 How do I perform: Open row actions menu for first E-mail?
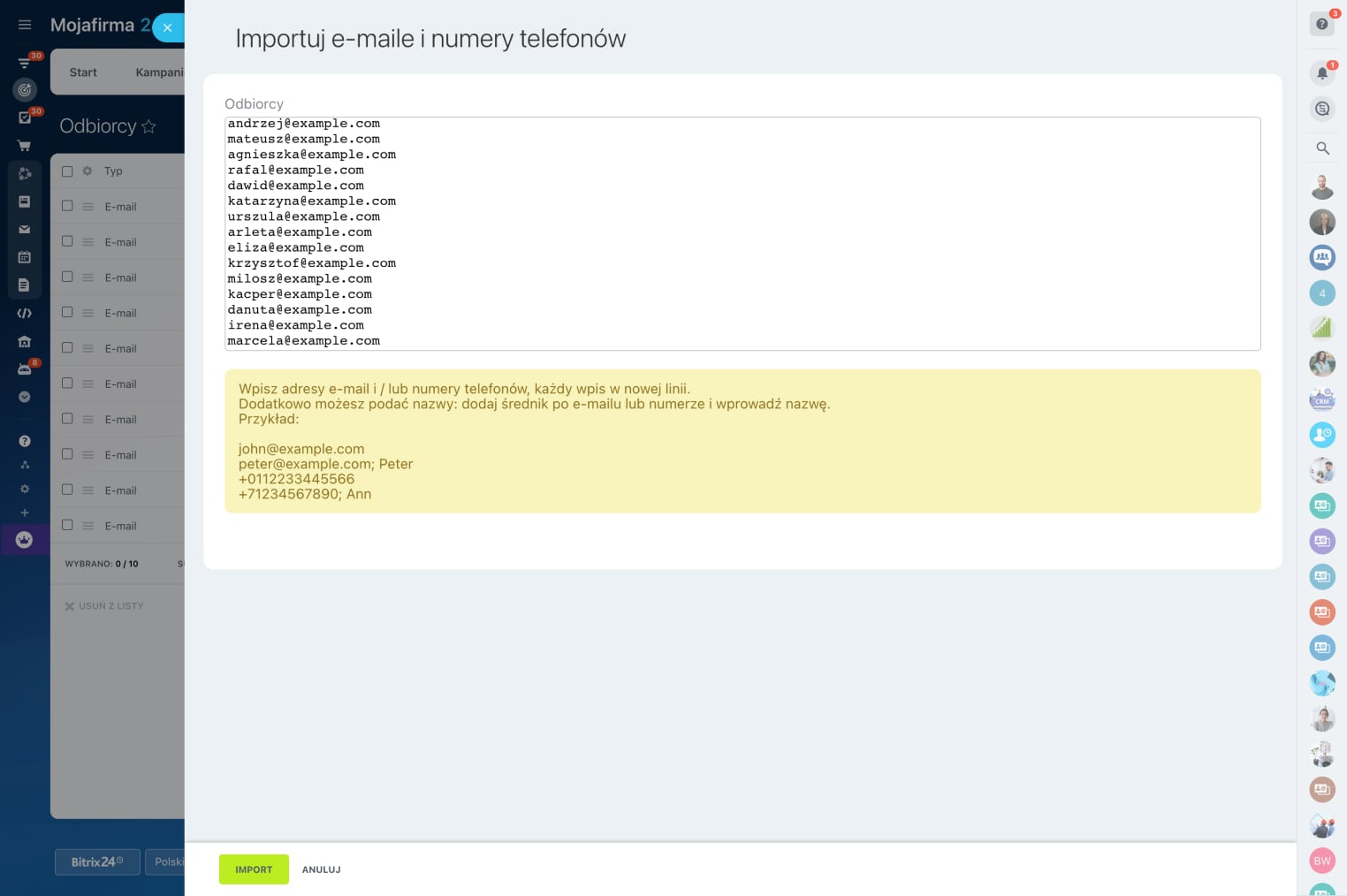[88, 207]
